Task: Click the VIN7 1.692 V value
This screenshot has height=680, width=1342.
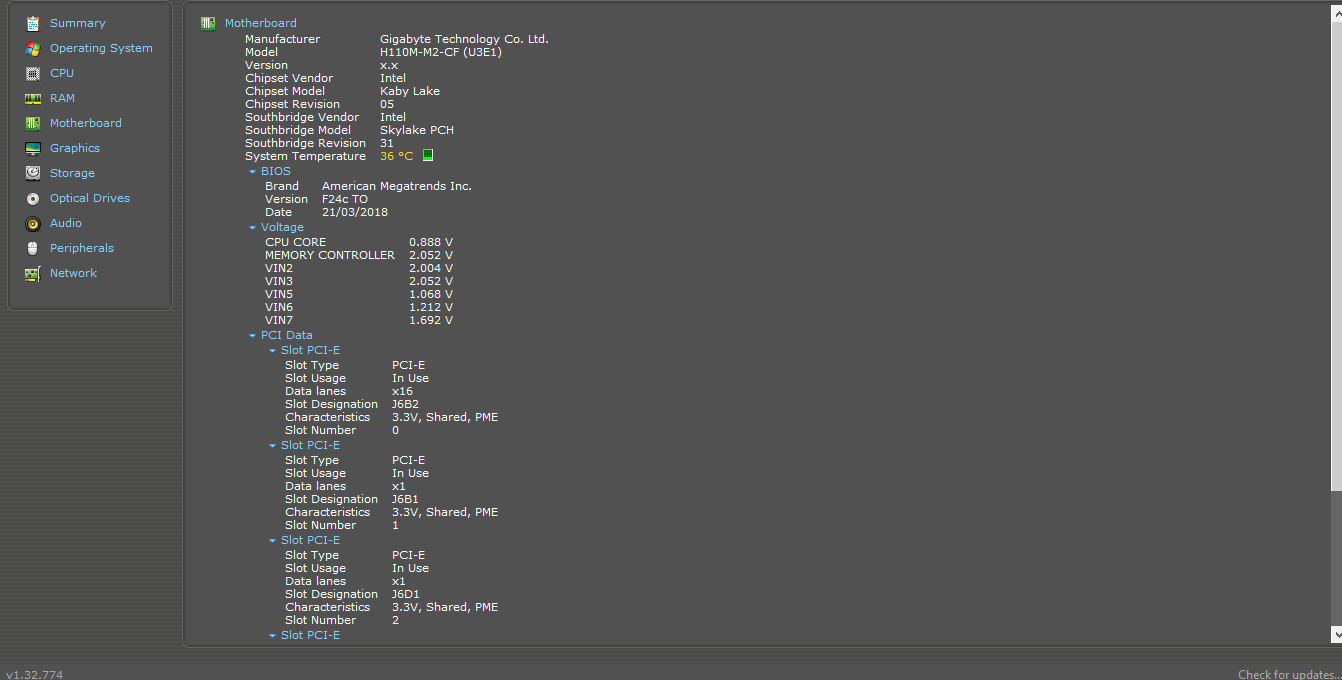Action: pyautogui.click(x=431, y=320)
